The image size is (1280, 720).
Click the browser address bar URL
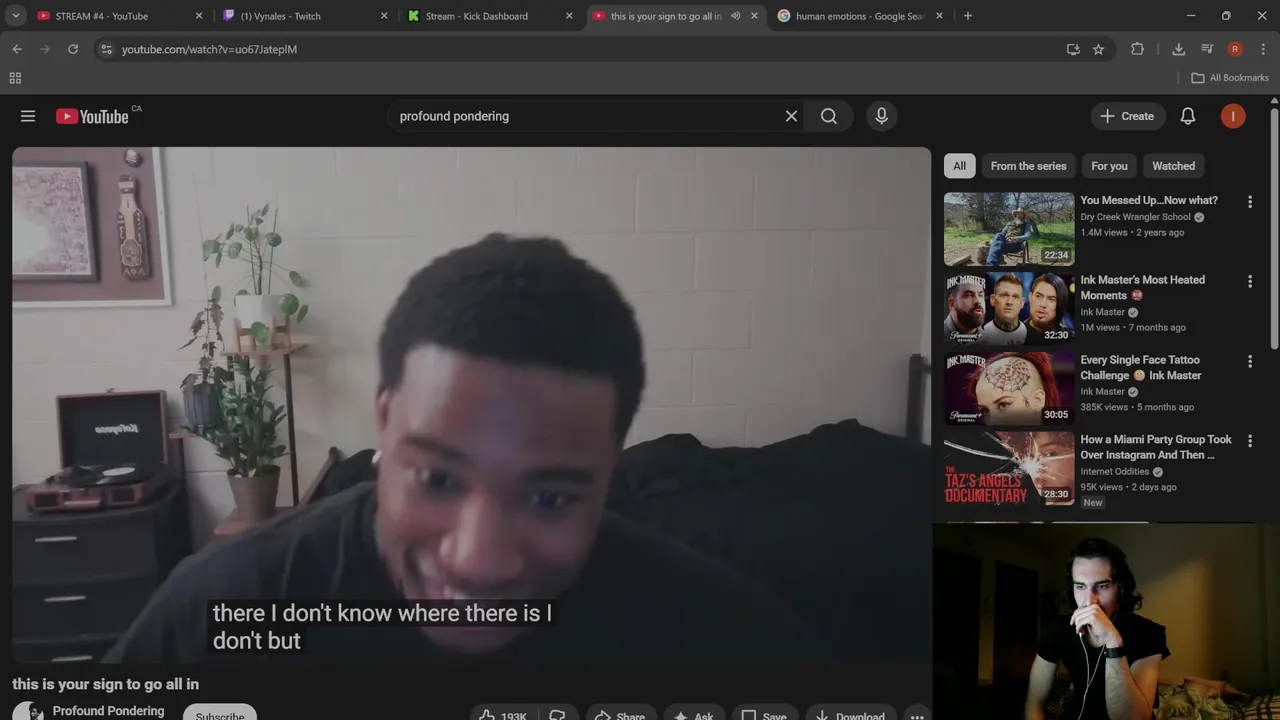209,49
